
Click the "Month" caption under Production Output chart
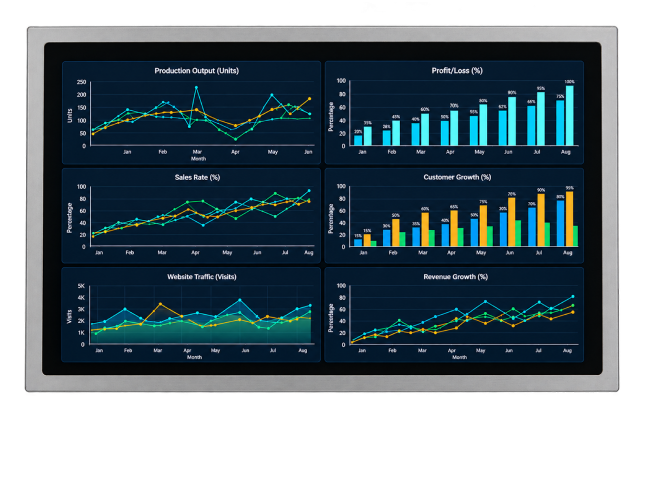198,159
